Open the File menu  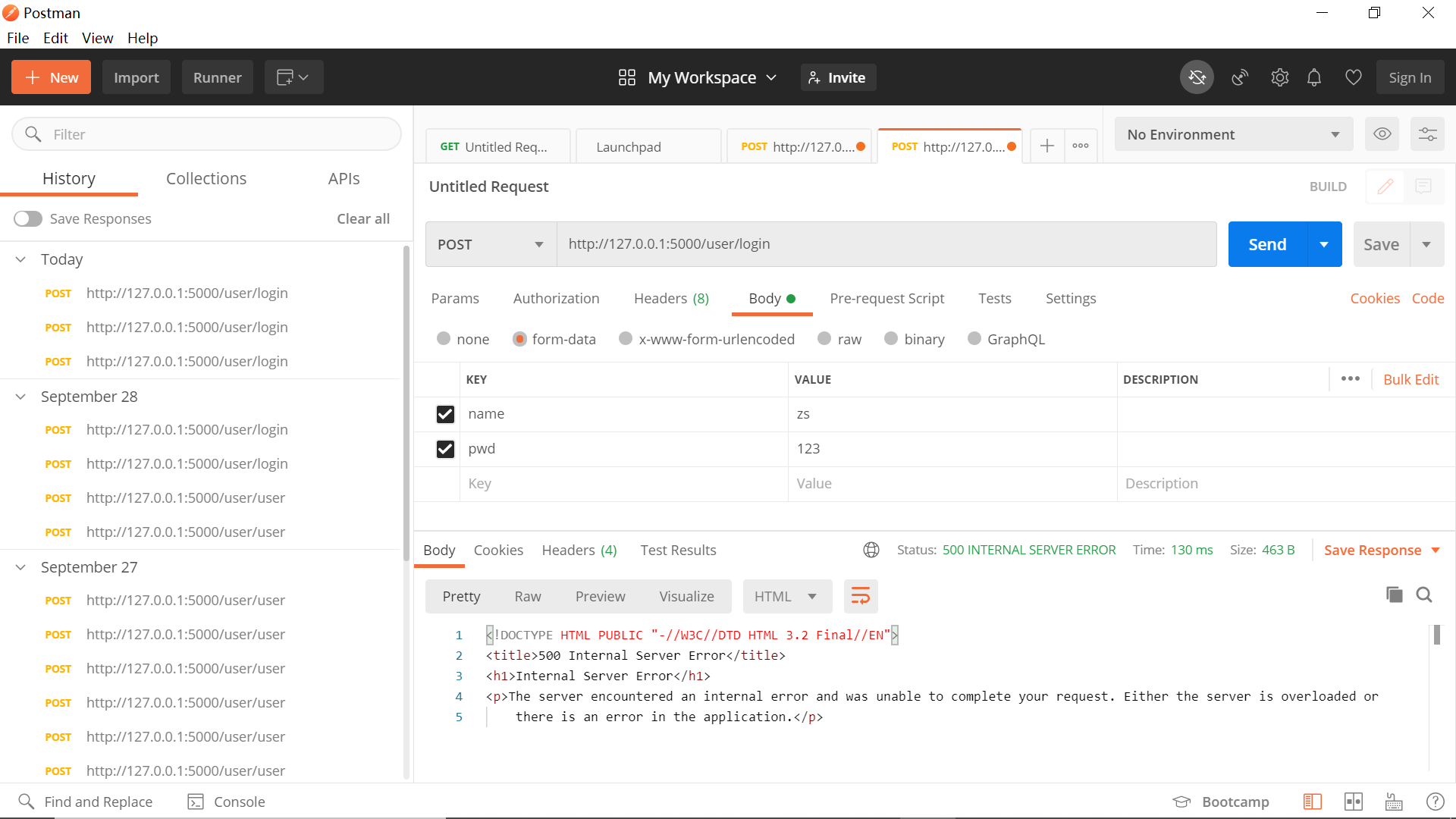click(18, 38)
